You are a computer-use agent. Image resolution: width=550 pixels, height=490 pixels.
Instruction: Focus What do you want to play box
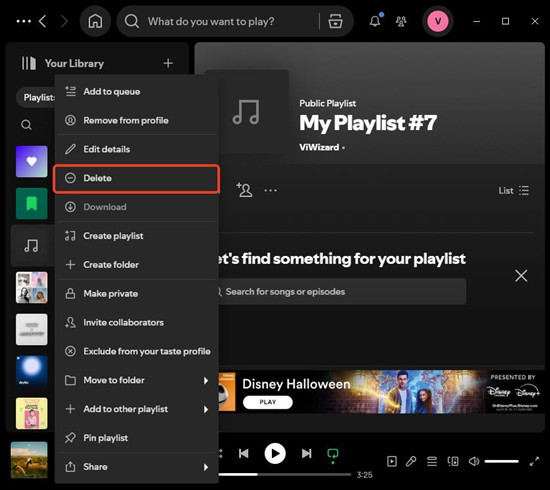pyautogui.click(x=211, y=21)
